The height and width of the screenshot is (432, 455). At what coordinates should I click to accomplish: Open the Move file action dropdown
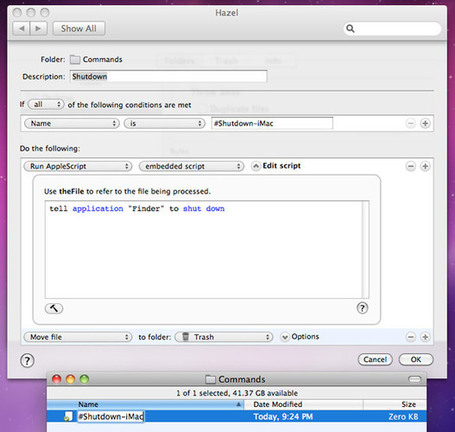pyautogui.click(x=78, y=337)
